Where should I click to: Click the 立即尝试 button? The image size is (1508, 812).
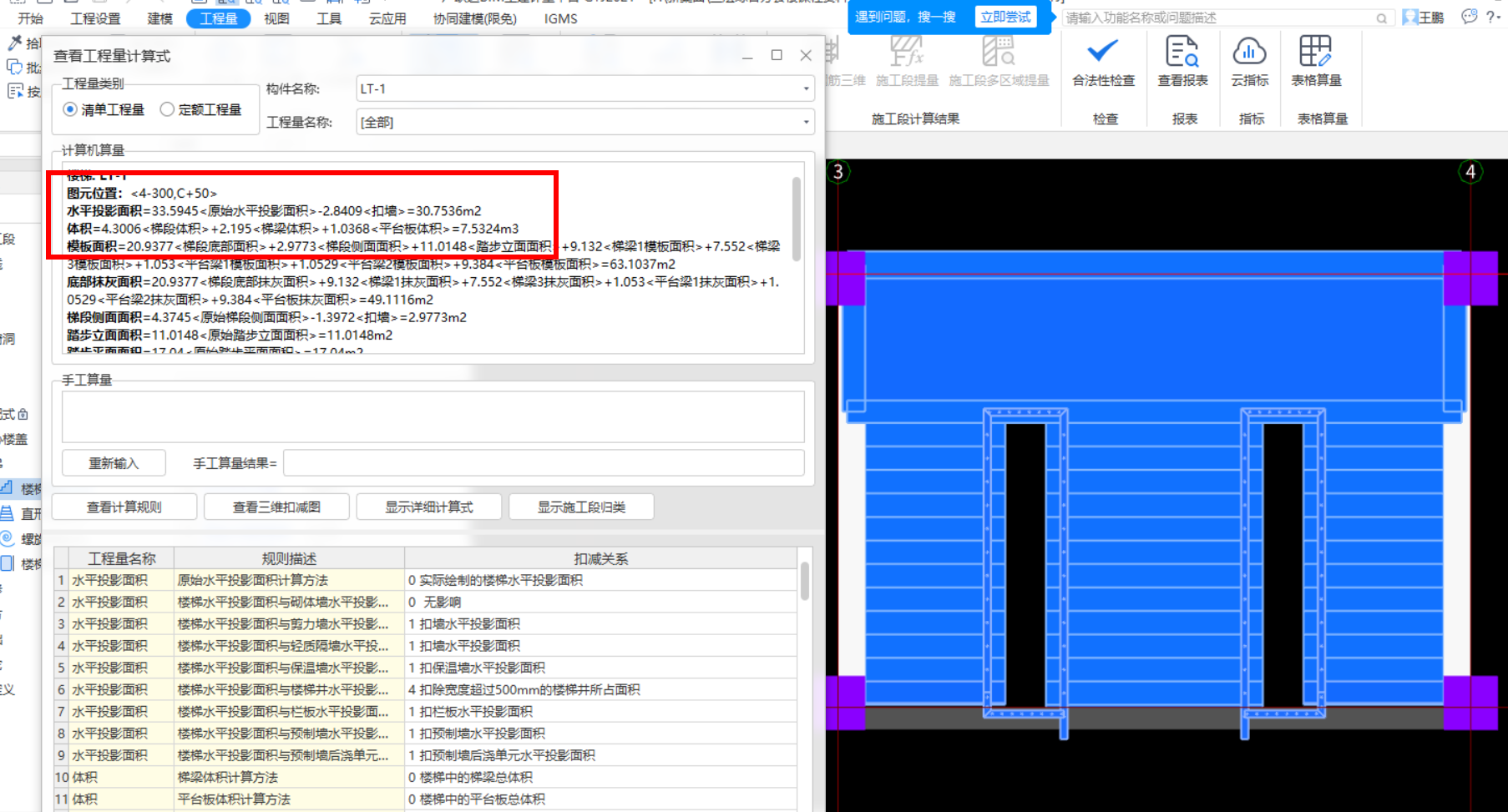click(1005, 18)
